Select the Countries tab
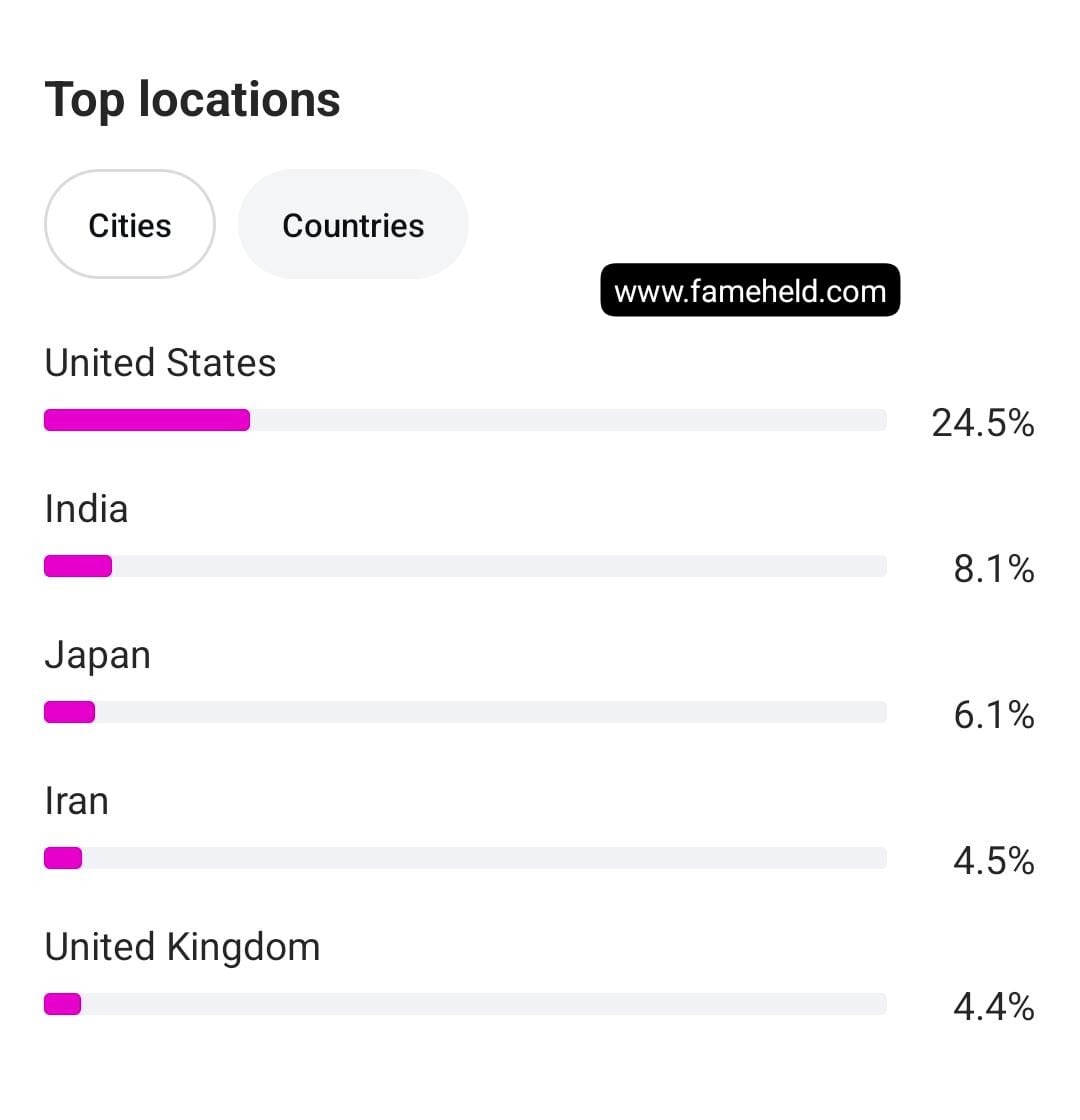This screenshot has width=1080, height=1120. tap(353, 225)
